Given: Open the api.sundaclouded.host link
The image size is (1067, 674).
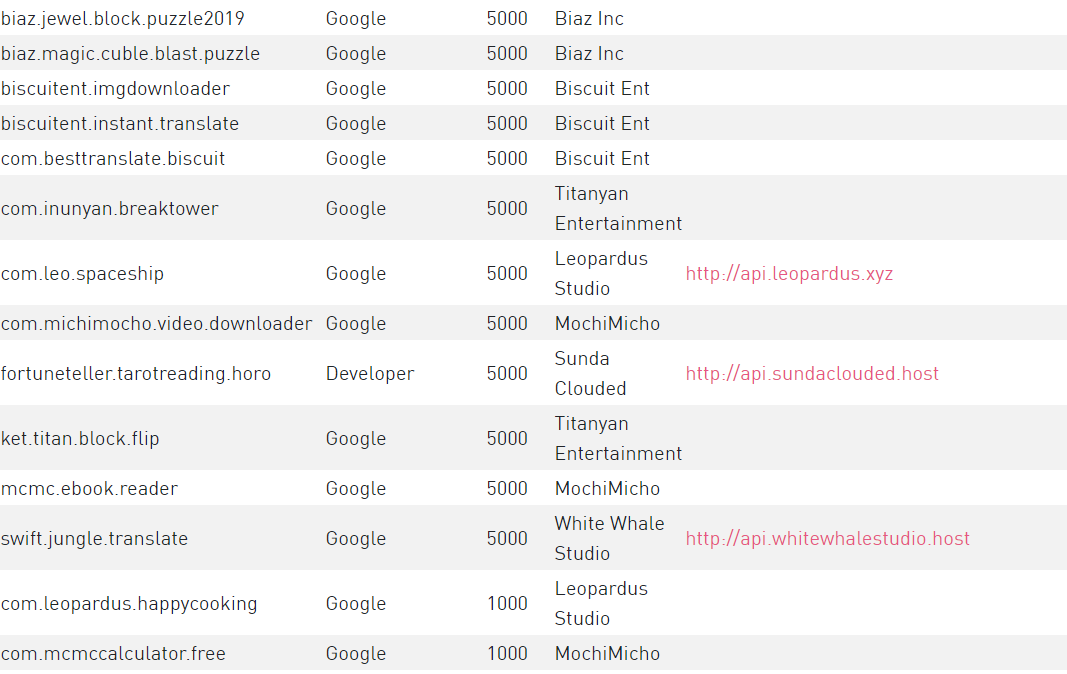Looking at the screenshot, I should [x=812, y=374].
